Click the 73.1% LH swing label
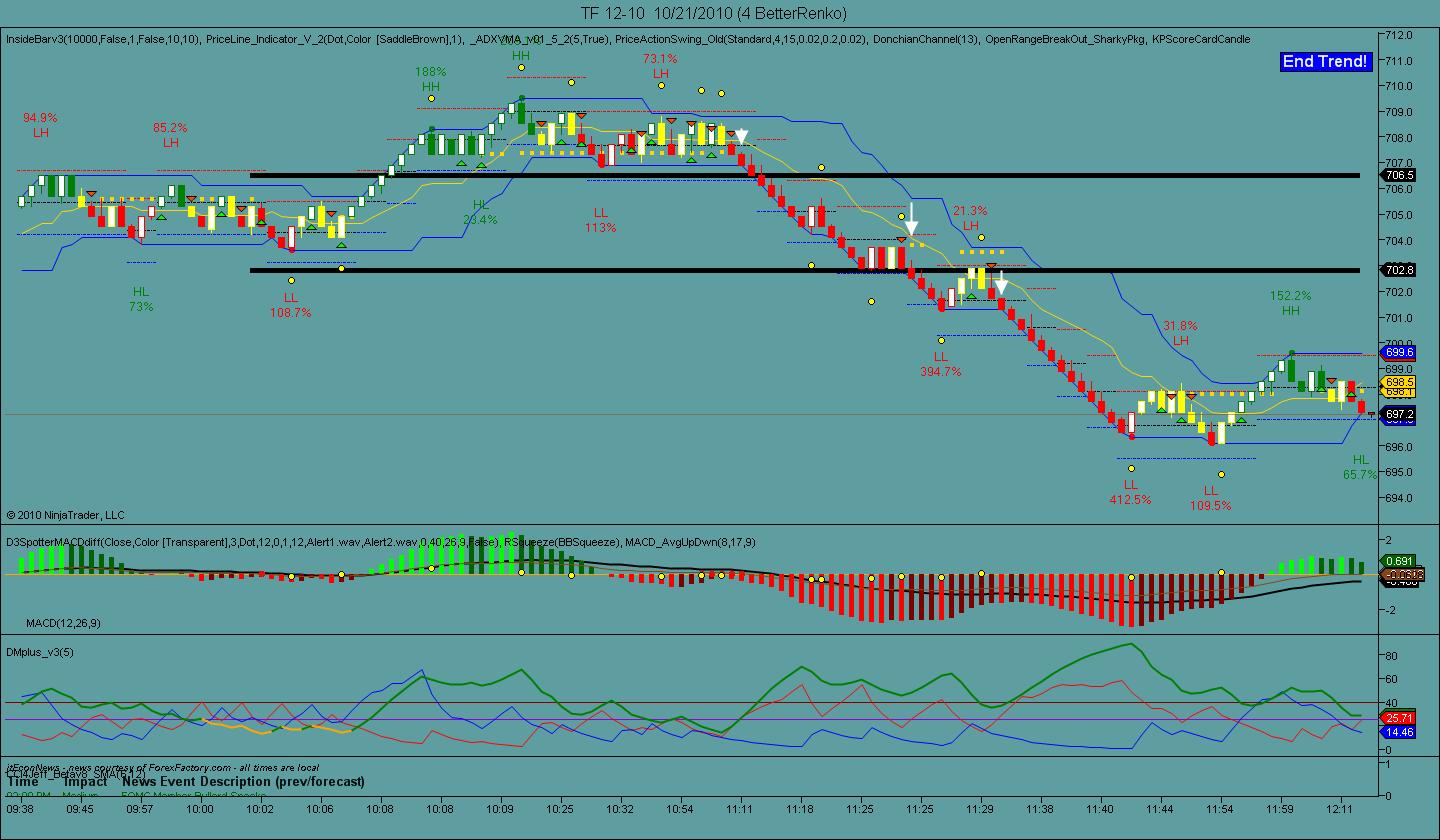This screenshot has width=1440, height=840. pyautogui.click(x=660, y=66)
